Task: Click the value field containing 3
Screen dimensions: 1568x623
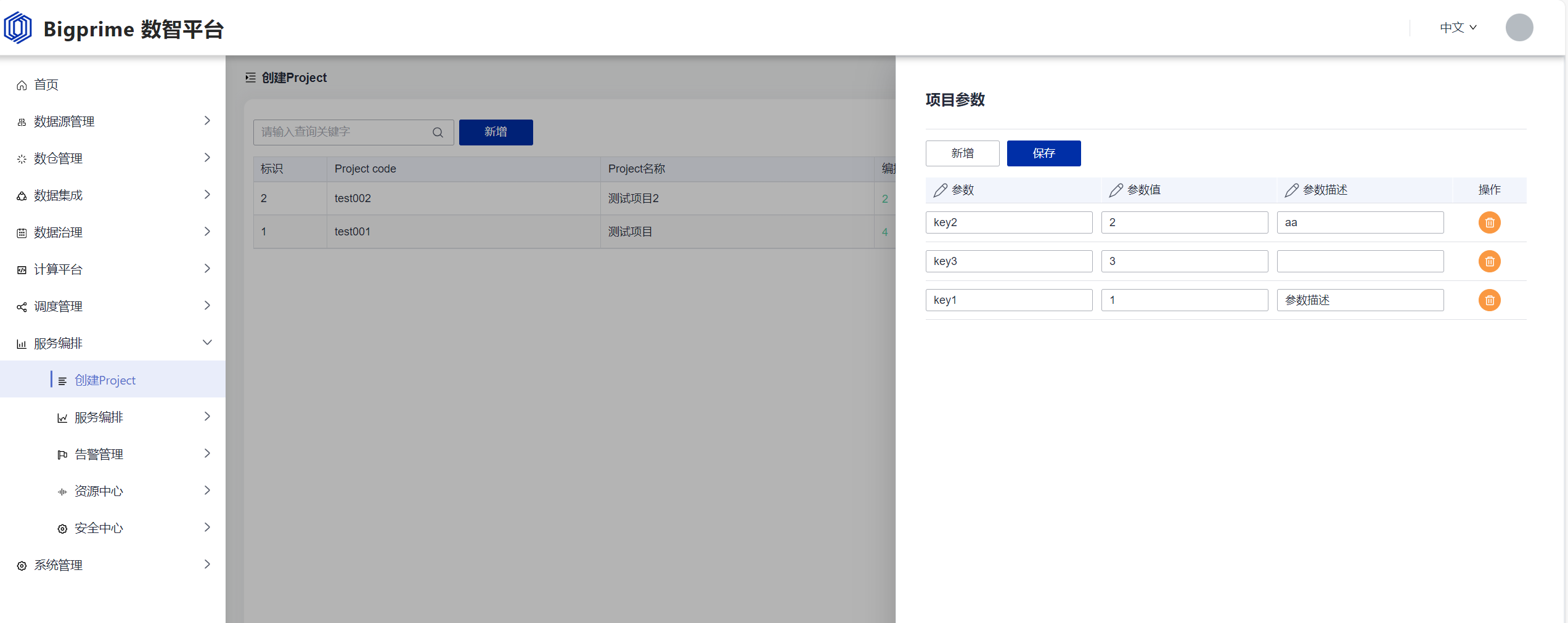Action: (x=1185, y=261)
